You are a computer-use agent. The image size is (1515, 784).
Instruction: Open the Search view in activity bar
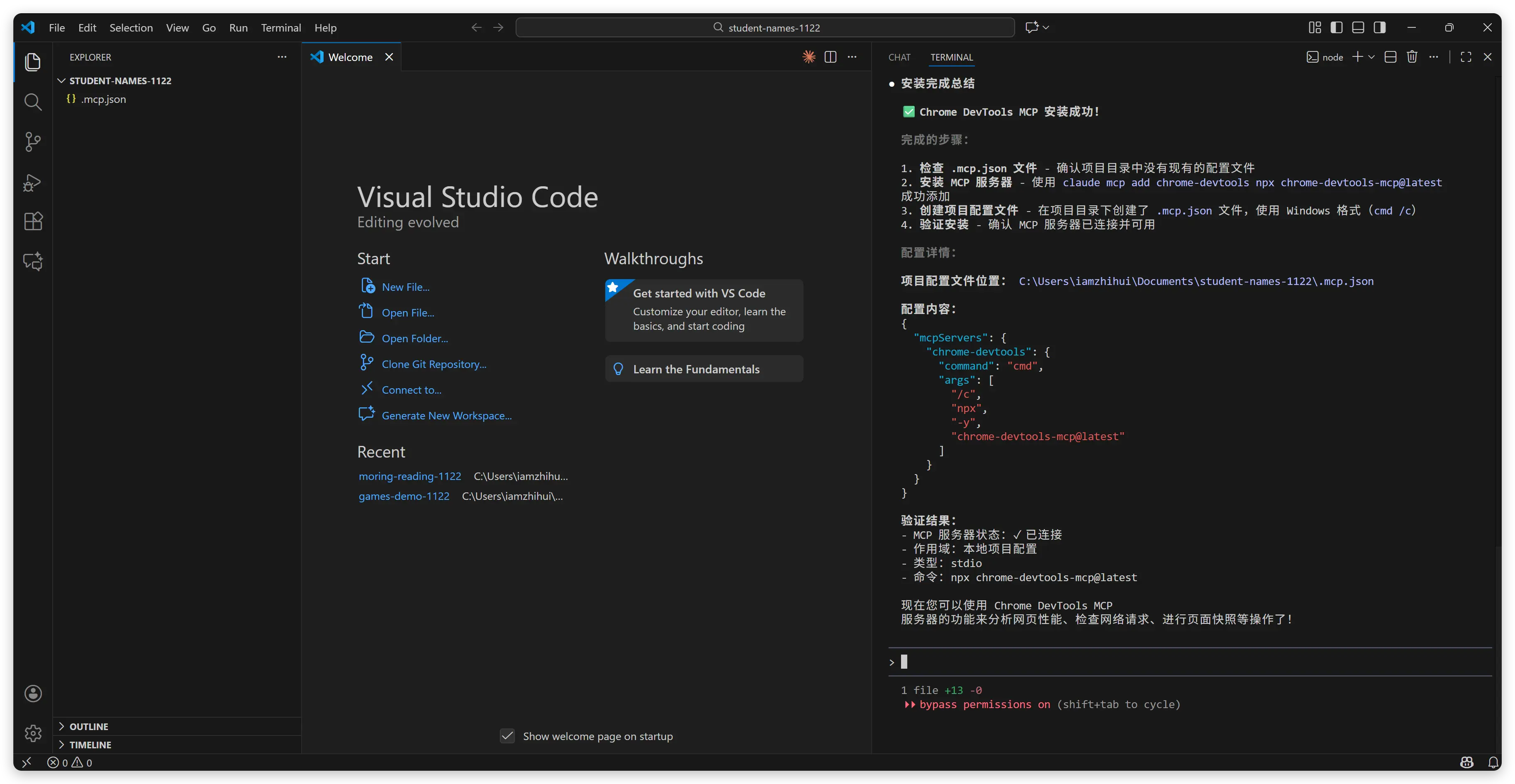(x=33, y=102)
